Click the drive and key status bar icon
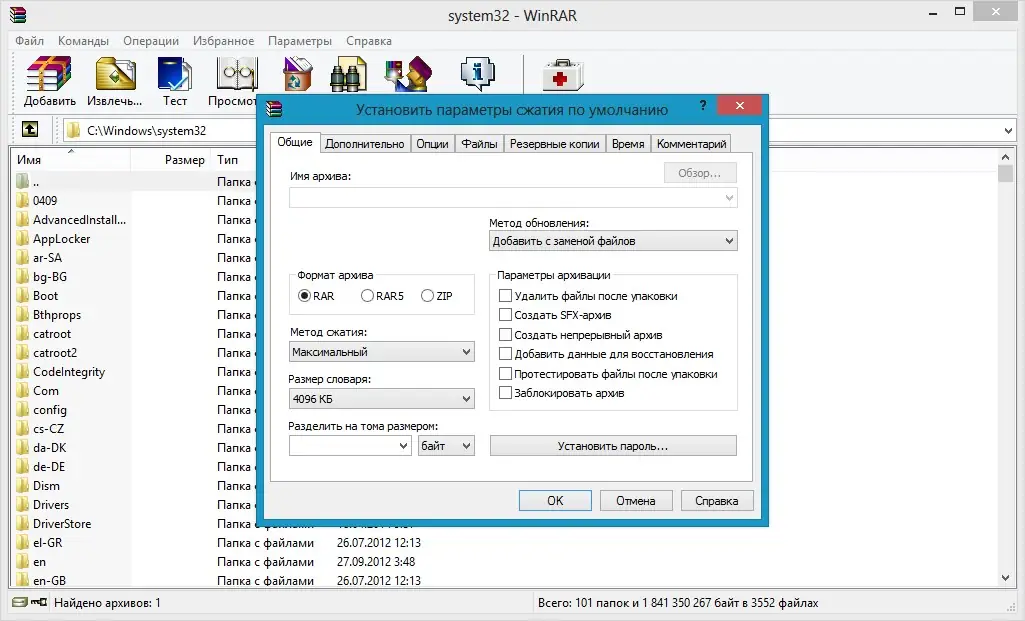 pos(29,602)
